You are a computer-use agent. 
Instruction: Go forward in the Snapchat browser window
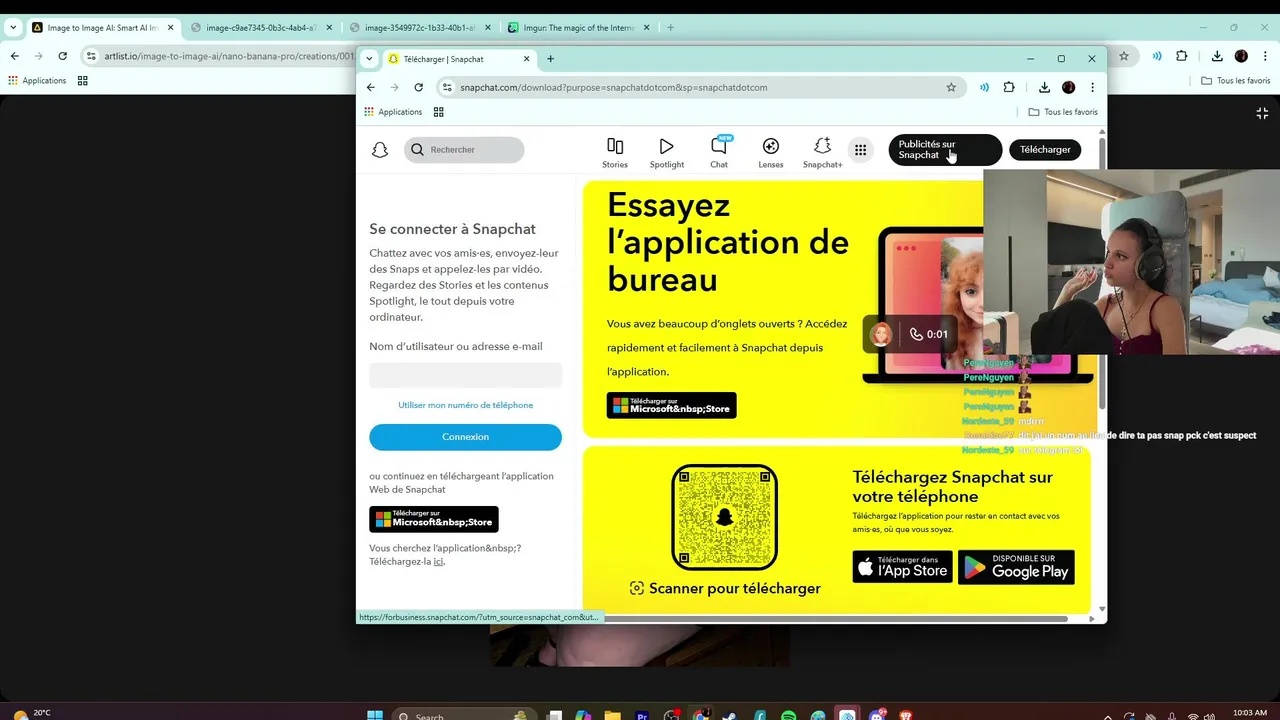(395, 87)
